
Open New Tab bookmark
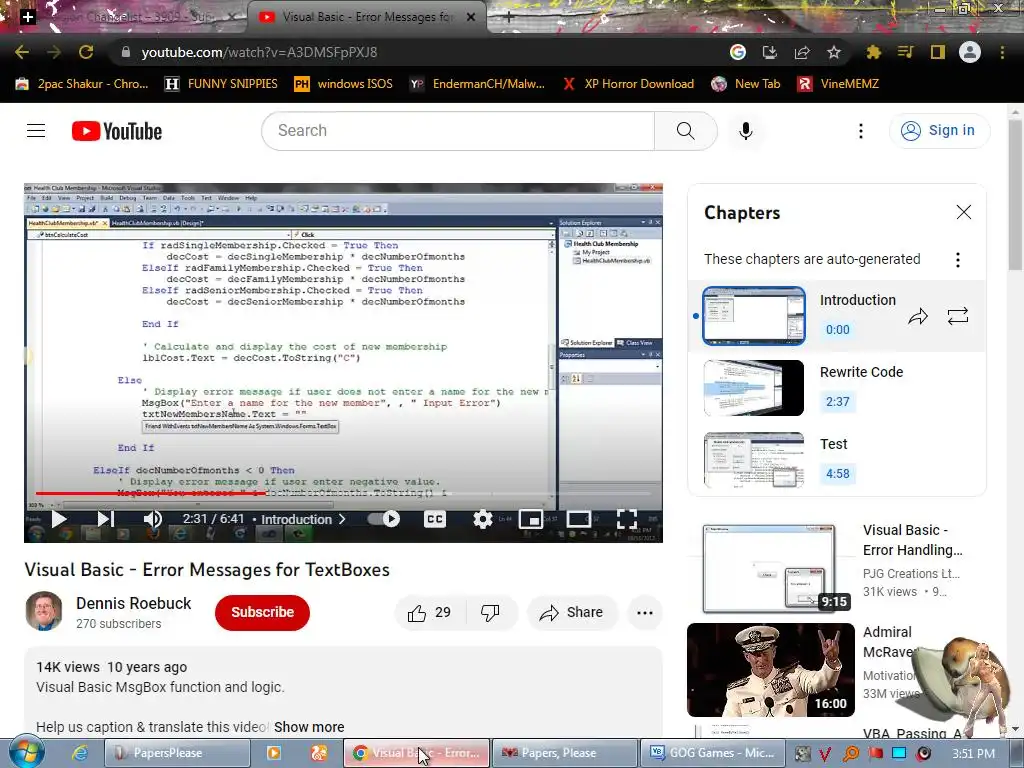pos(746,84)
